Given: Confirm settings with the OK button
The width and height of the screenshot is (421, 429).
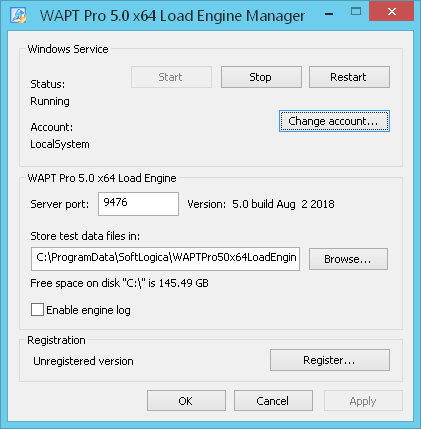Looking at the screenshot, I should 186,401.
